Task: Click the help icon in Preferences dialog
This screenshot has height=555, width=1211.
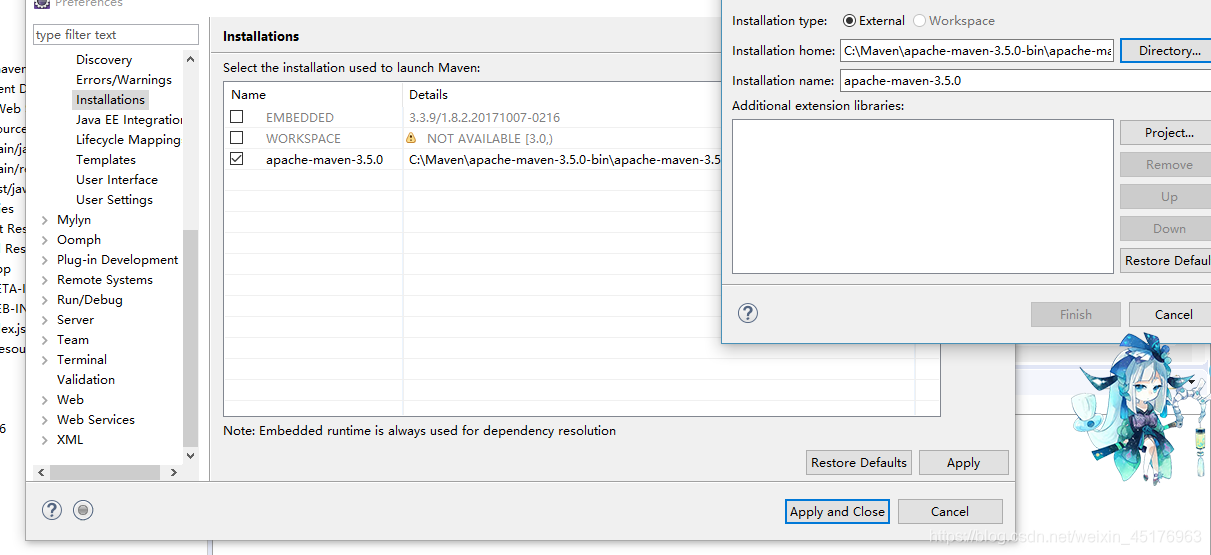Action: pyautogui.click(x=52, y=511)
